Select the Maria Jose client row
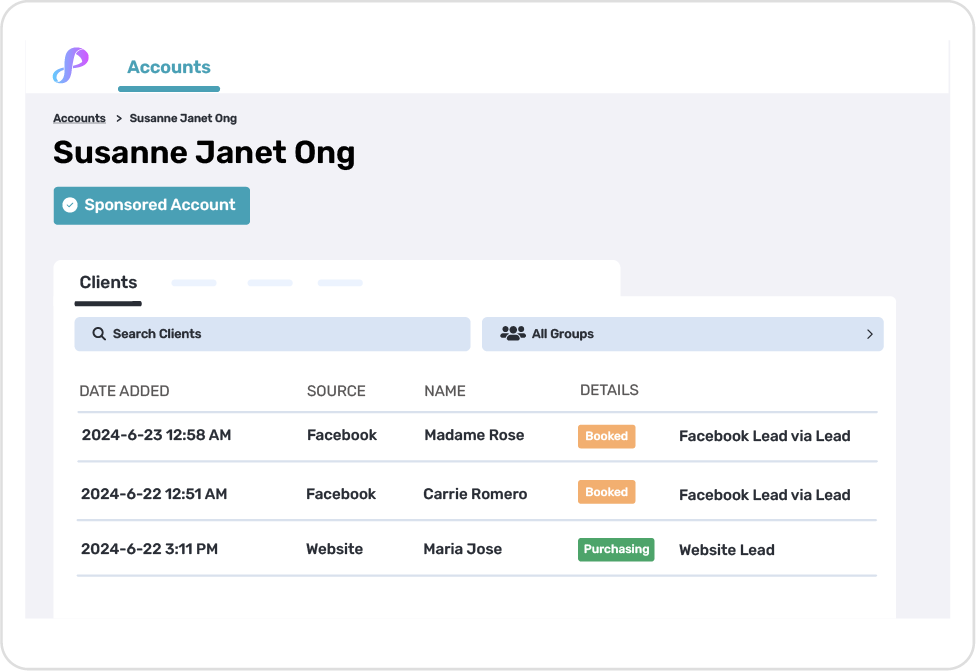 [462, 549]
